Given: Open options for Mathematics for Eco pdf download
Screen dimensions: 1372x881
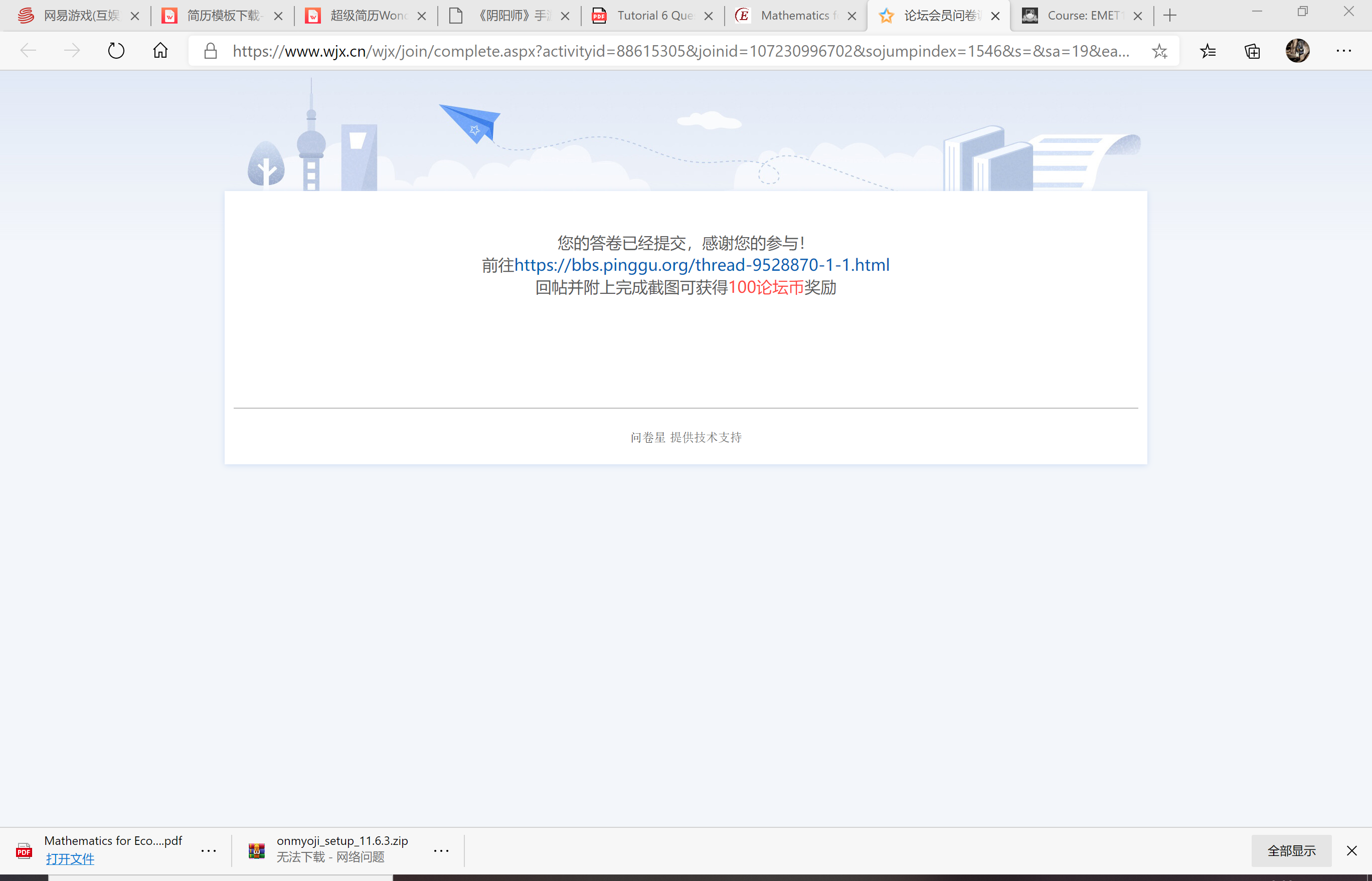Looking at the screenshot, I should [209, 851].
